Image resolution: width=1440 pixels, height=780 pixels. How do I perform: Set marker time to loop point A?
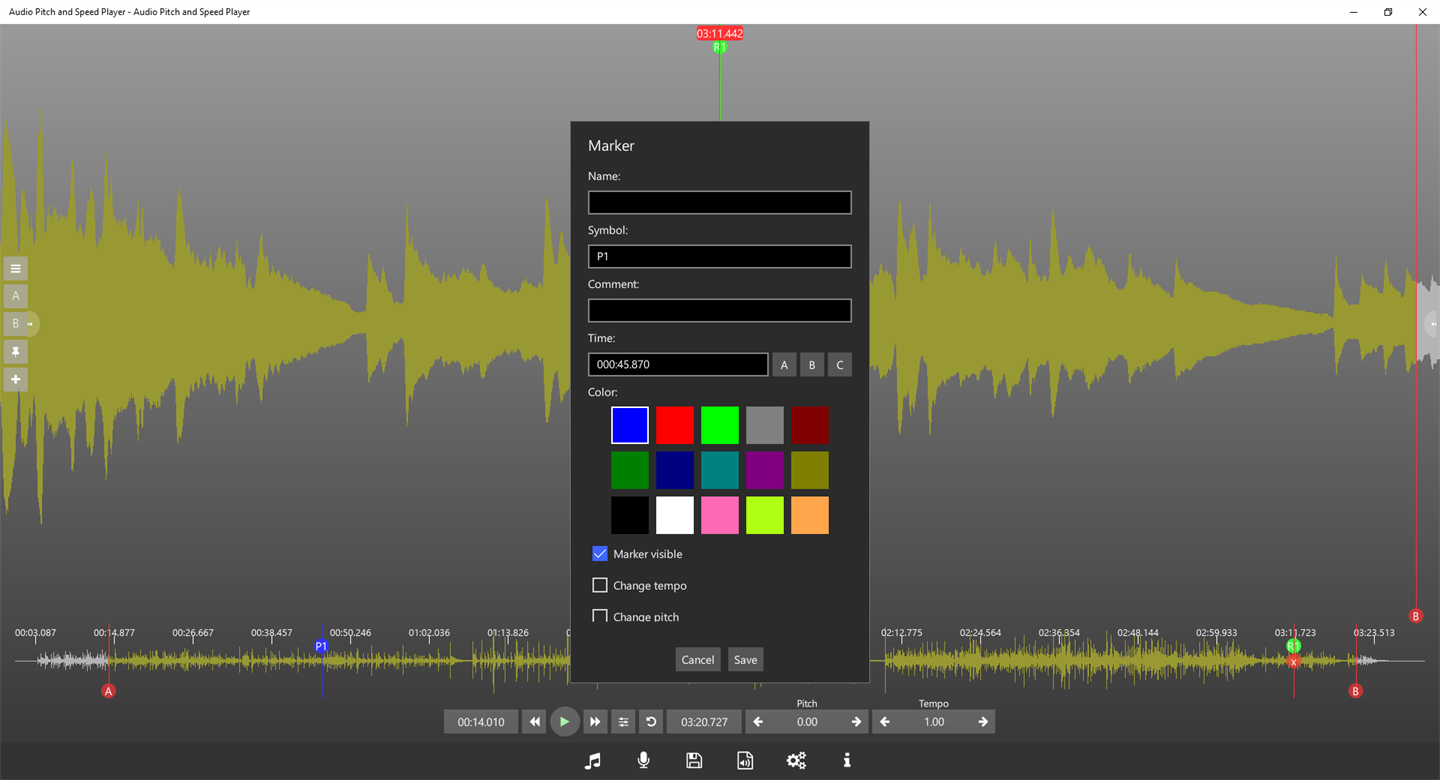(x=784, y=365)
